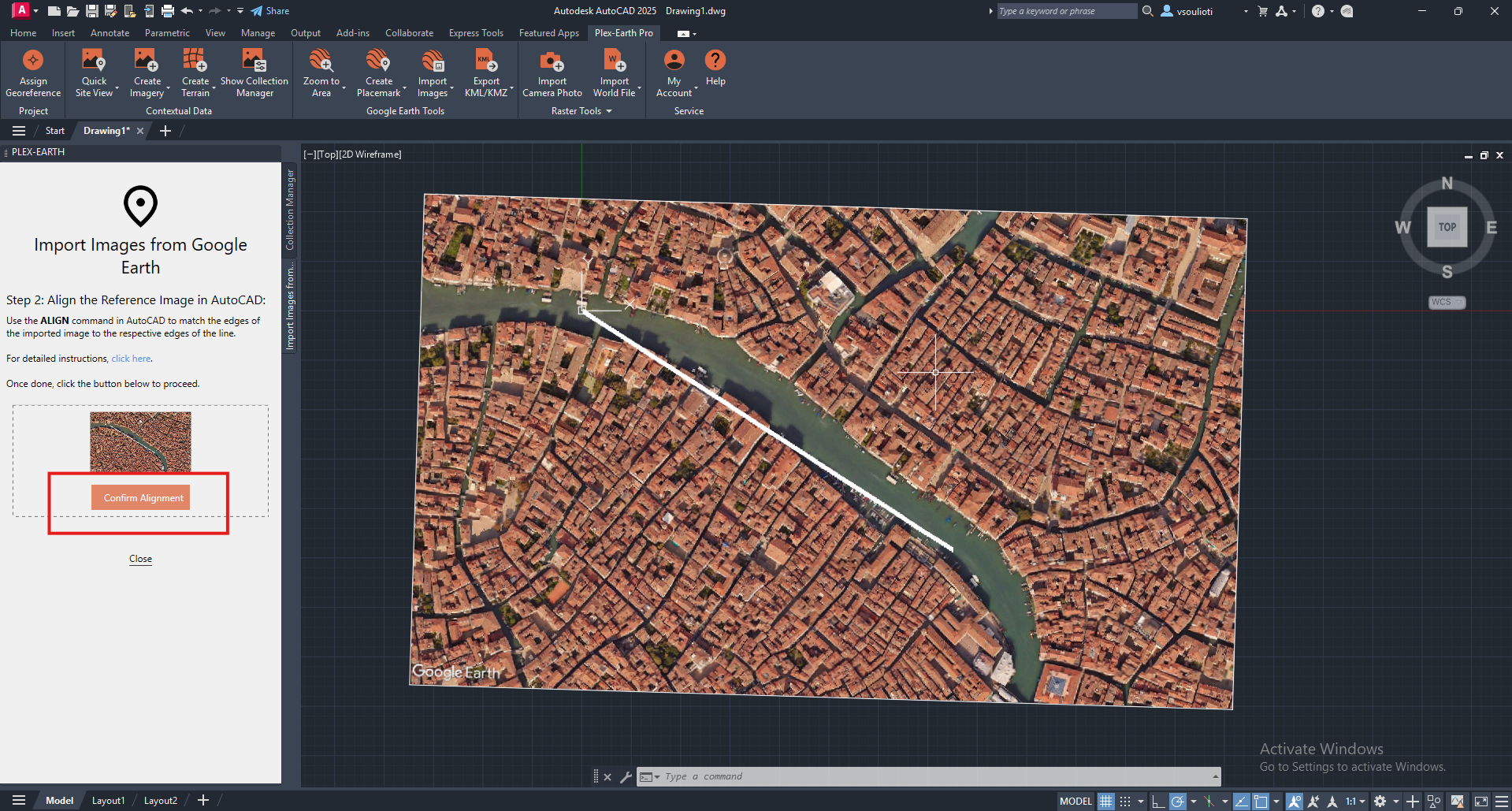1512x811 pixels.
Task: Open the Featured Apps ribbon tab
Action: pyautogui.click(x=548, y=33)
